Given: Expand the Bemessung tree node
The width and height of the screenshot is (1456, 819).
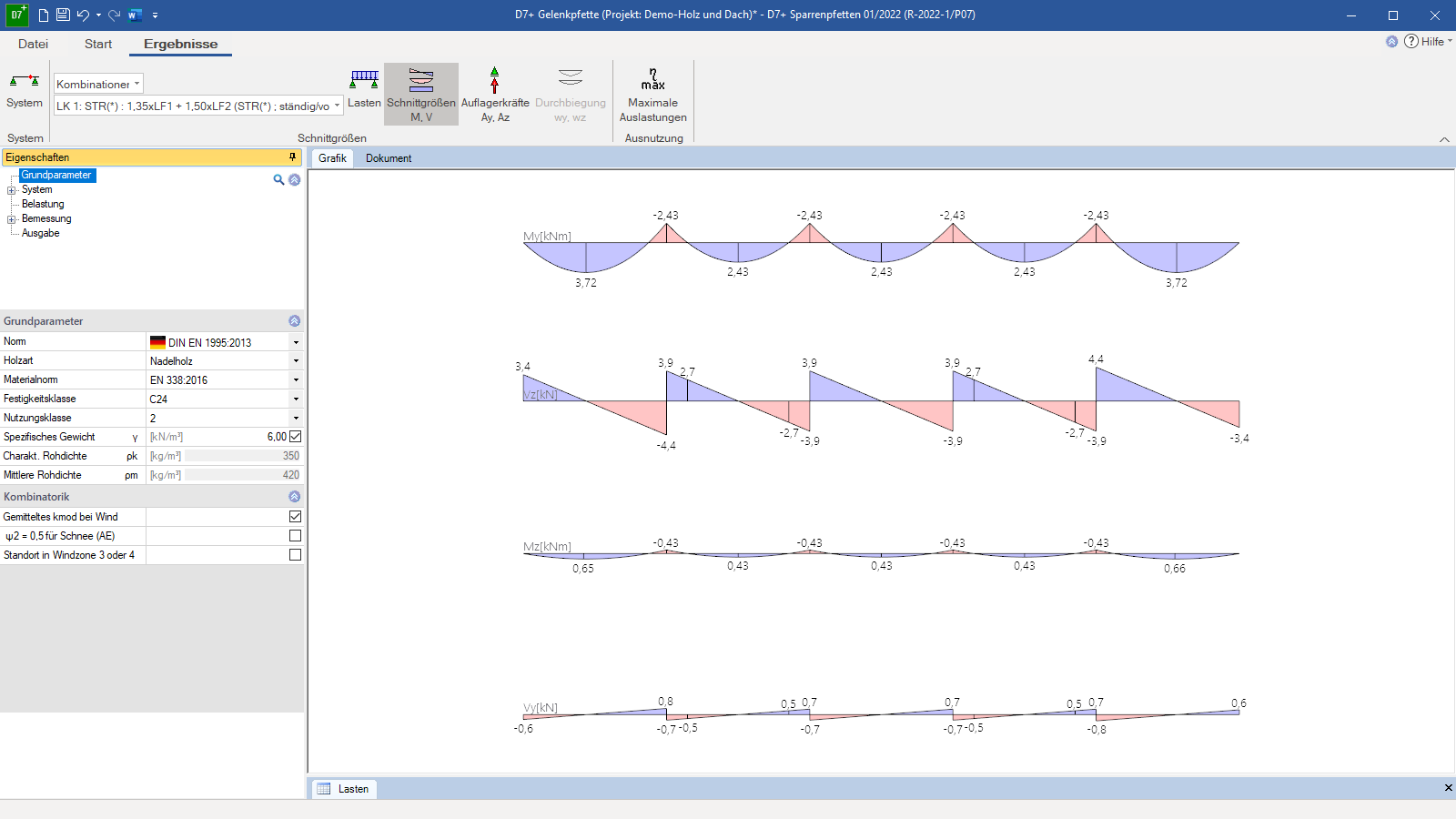Looking at the screenshot, I should [12, 219].
